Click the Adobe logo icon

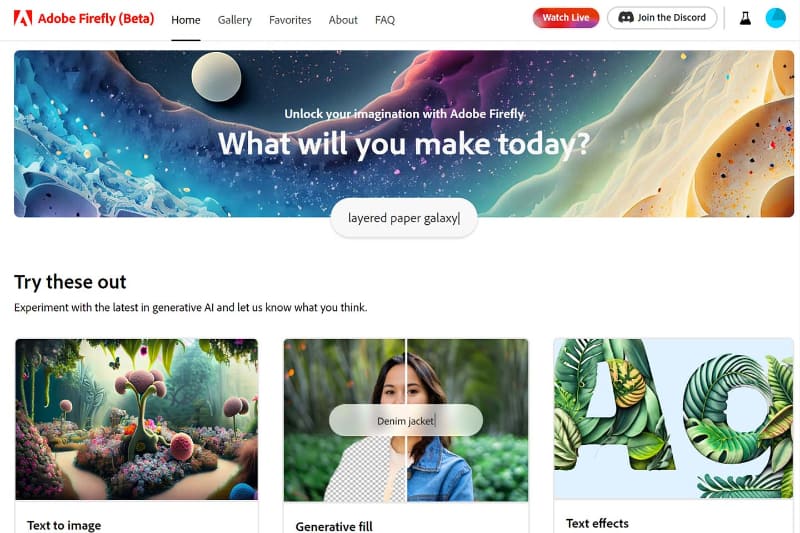[22, 18]
